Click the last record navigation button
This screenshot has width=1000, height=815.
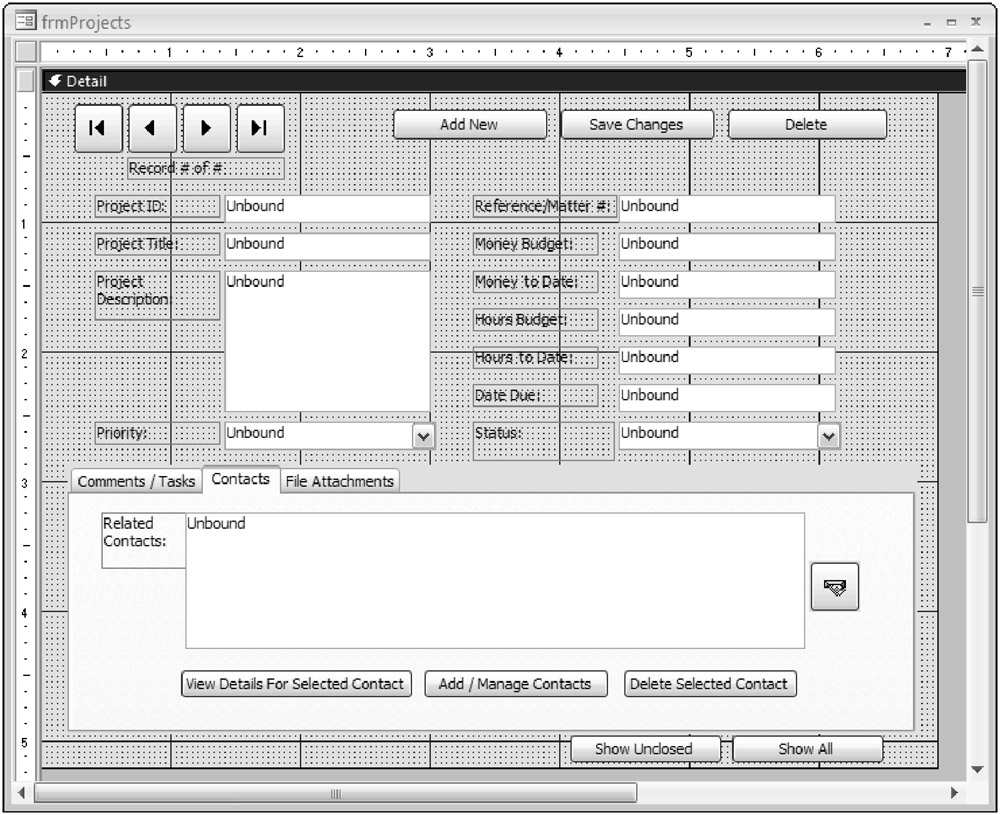pos(260,128)
